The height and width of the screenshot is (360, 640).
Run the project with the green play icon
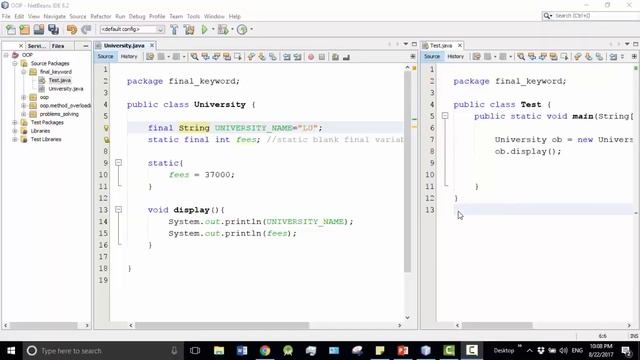tap(204, 29)
